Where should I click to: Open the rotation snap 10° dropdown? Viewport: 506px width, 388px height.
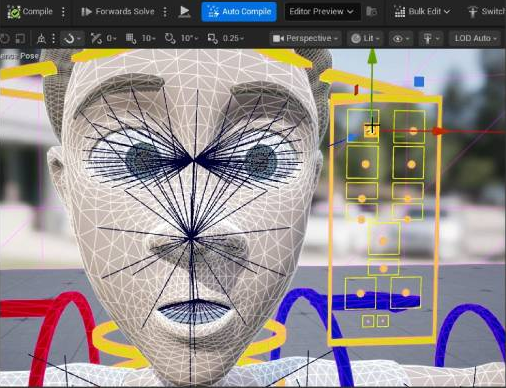point(189,38)
